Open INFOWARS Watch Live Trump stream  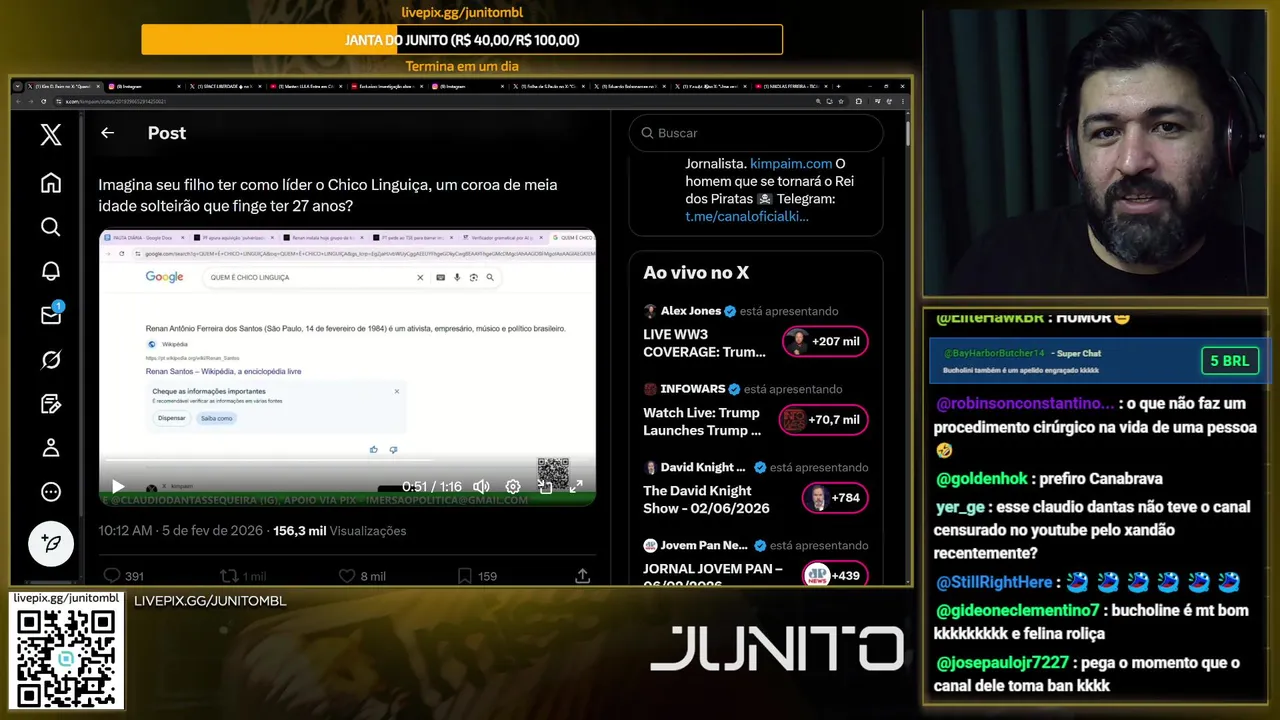(702, 421)
